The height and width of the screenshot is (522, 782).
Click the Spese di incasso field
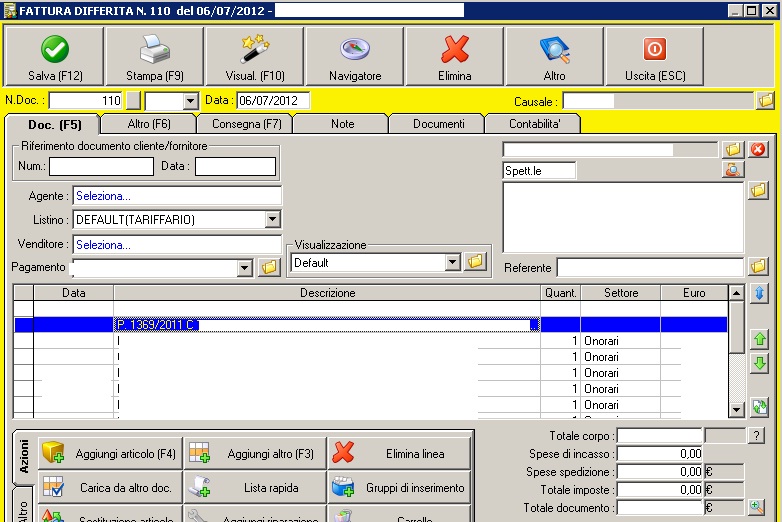click(660, 454)
